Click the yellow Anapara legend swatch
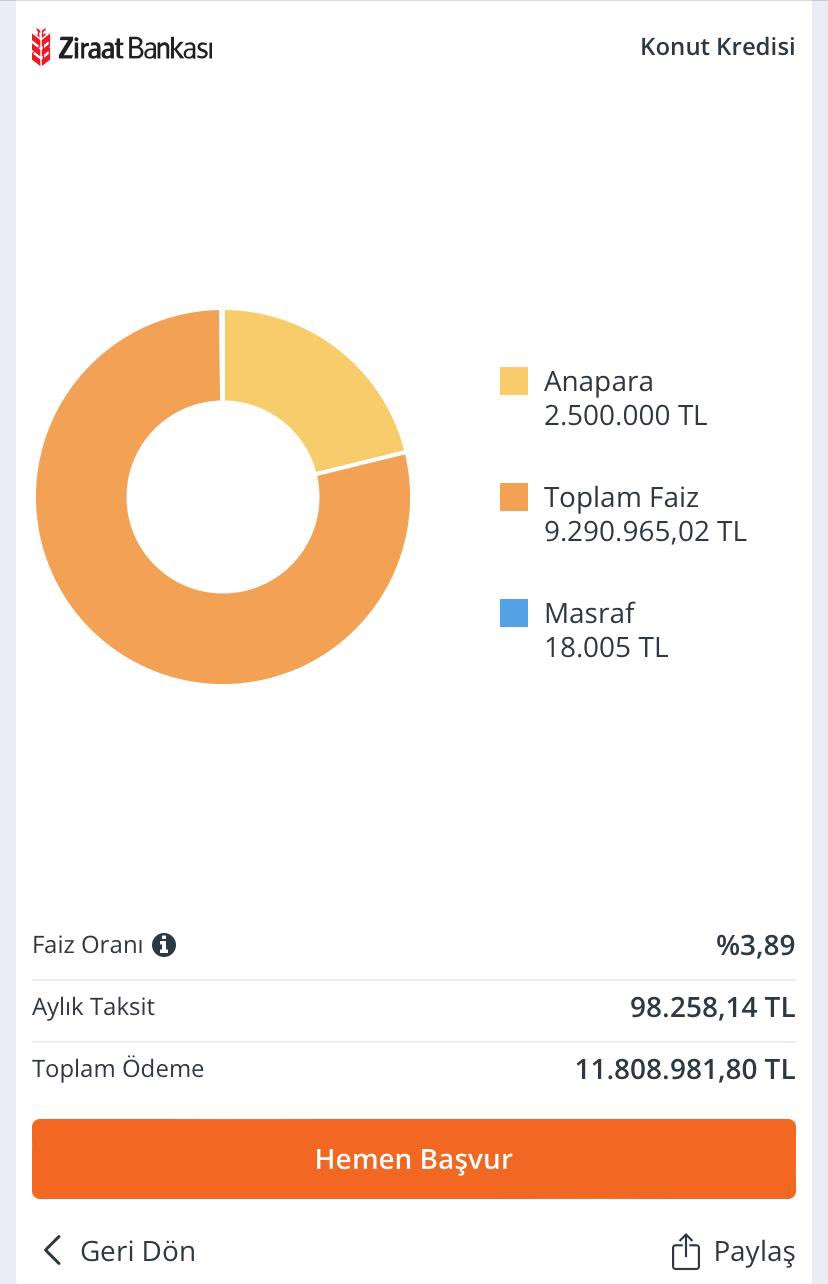 (x=514, y=381)
